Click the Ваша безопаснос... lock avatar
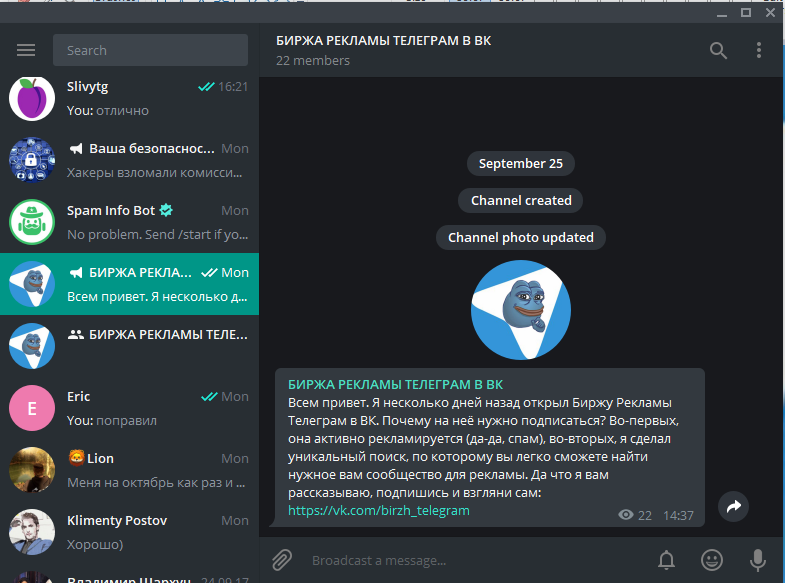The height and width of the screenshot is (583, 785). 32,160
